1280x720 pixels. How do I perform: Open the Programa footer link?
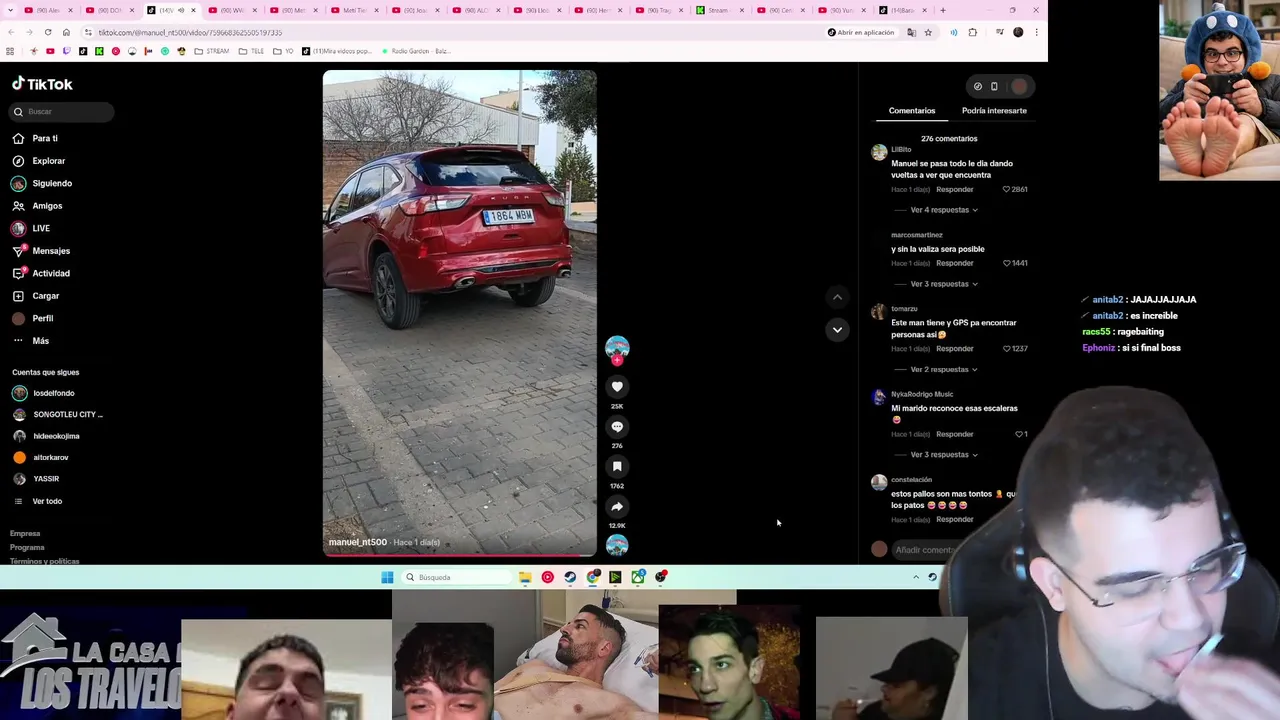pos(27,547)
